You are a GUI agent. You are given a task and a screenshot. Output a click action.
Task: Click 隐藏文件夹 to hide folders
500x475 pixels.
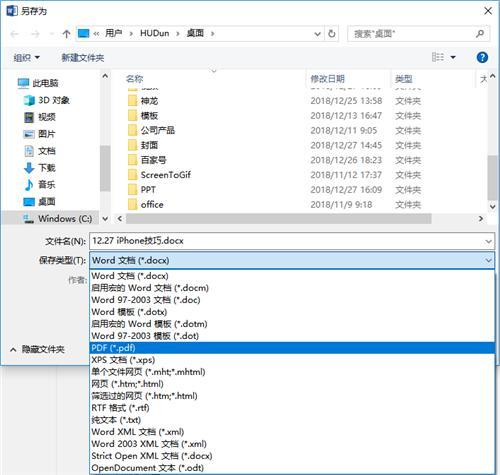pyautogui.click(x=37, y=349)
